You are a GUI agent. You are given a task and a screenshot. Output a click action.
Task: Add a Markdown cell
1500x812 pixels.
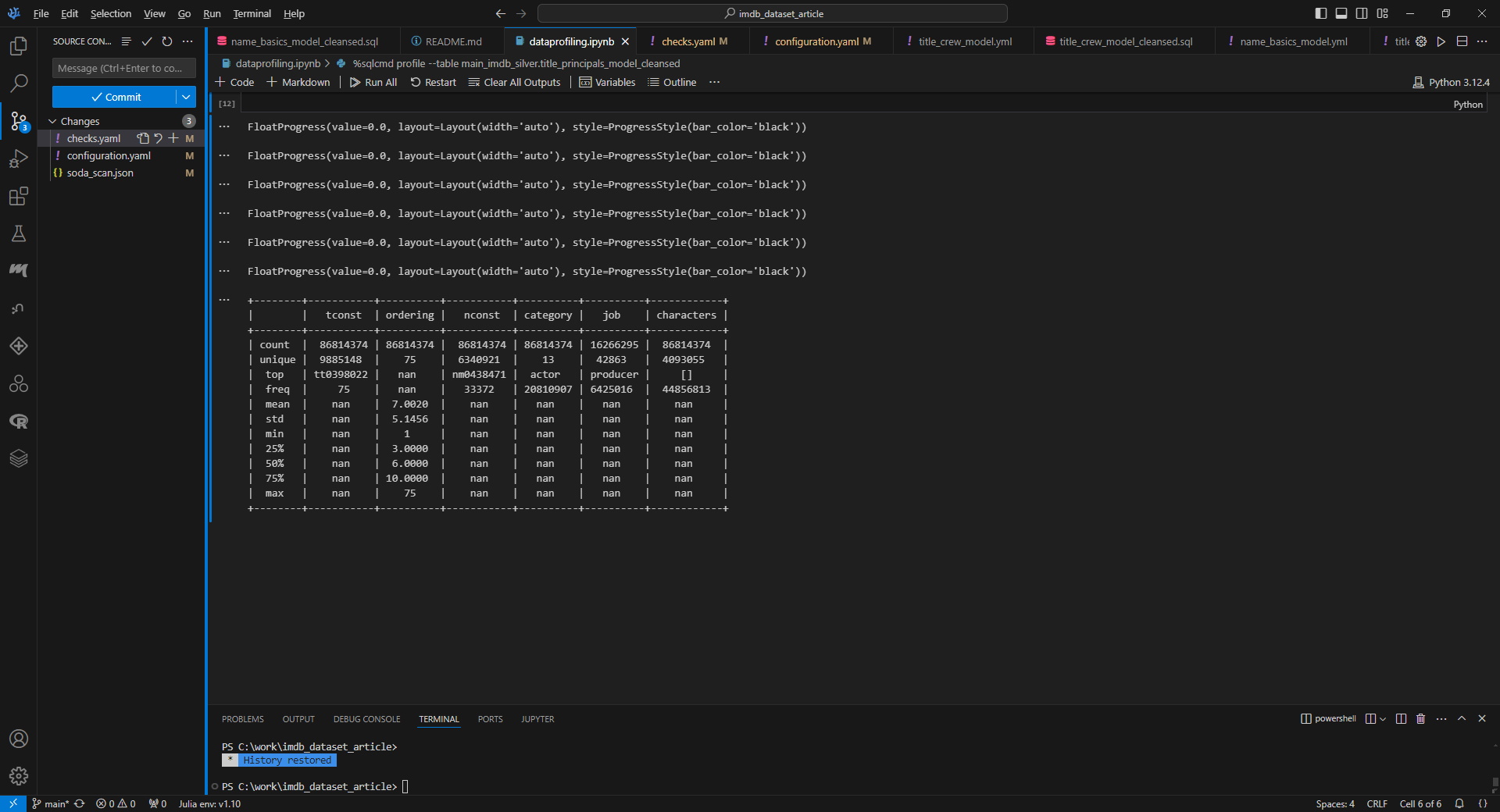coord(298,82)
